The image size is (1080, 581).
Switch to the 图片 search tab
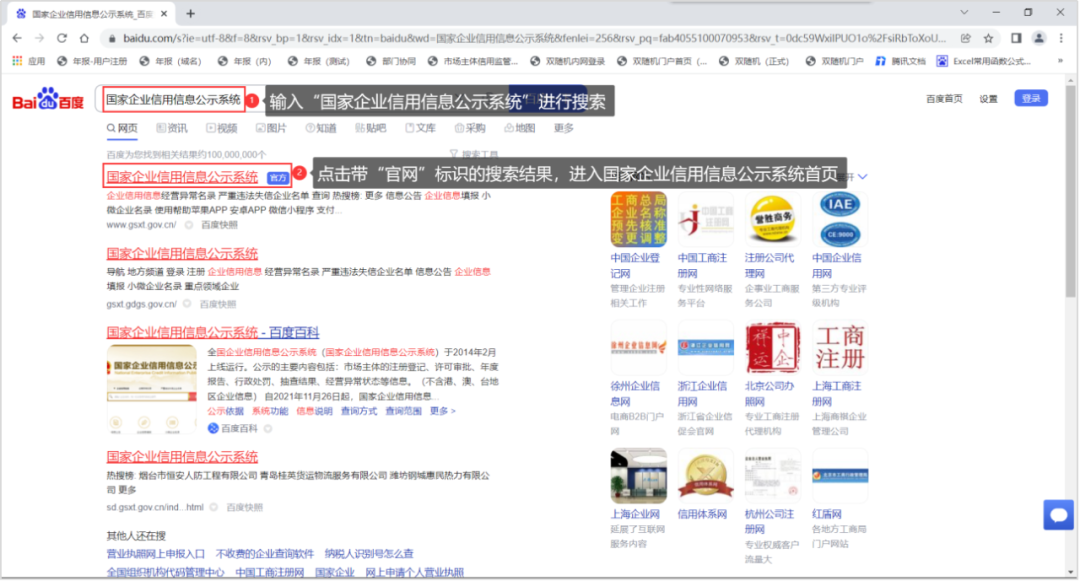271,128
